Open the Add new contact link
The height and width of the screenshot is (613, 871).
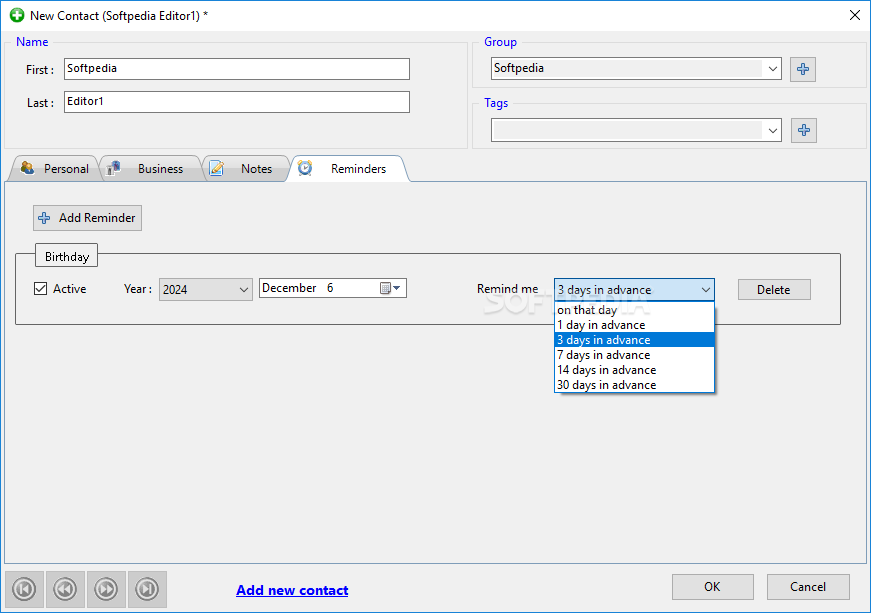[292, 590]
